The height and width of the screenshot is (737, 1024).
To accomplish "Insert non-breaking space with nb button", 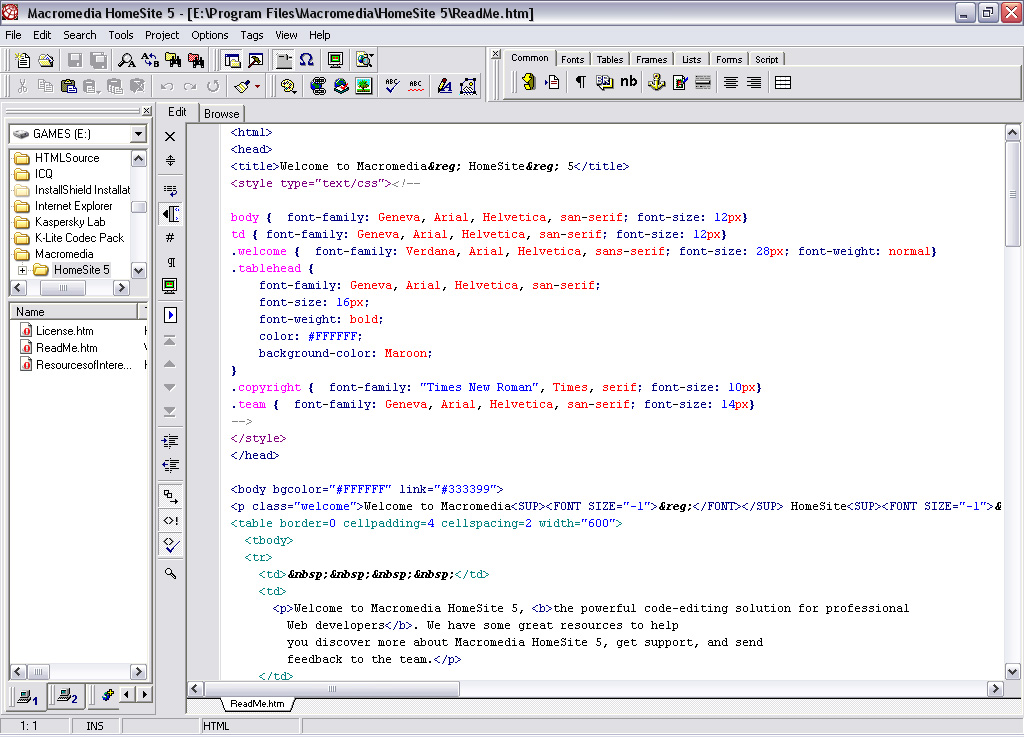I will click(628, 83).
